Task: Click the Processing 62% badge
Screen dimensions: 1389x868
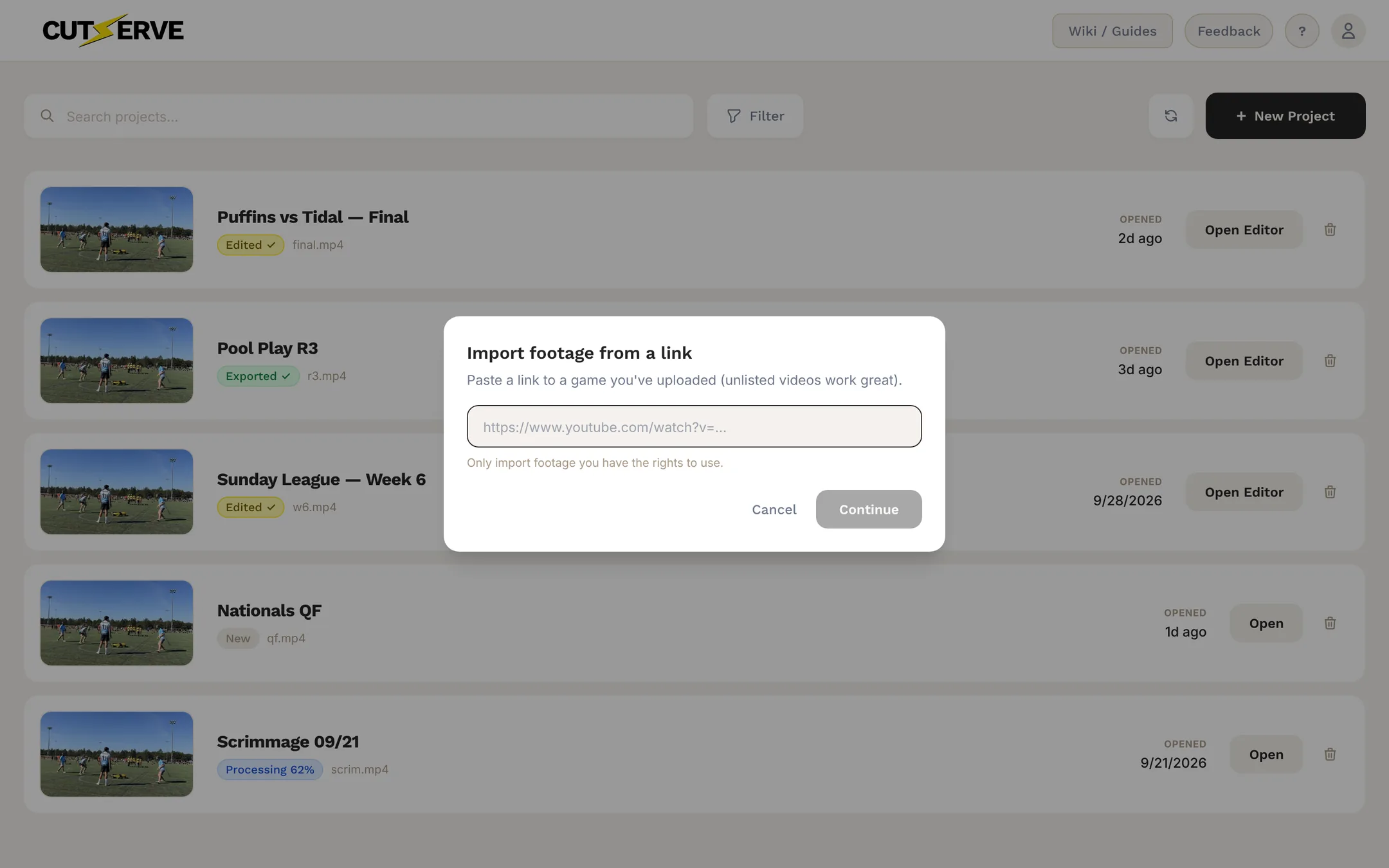Action: (x=270, y=770)
